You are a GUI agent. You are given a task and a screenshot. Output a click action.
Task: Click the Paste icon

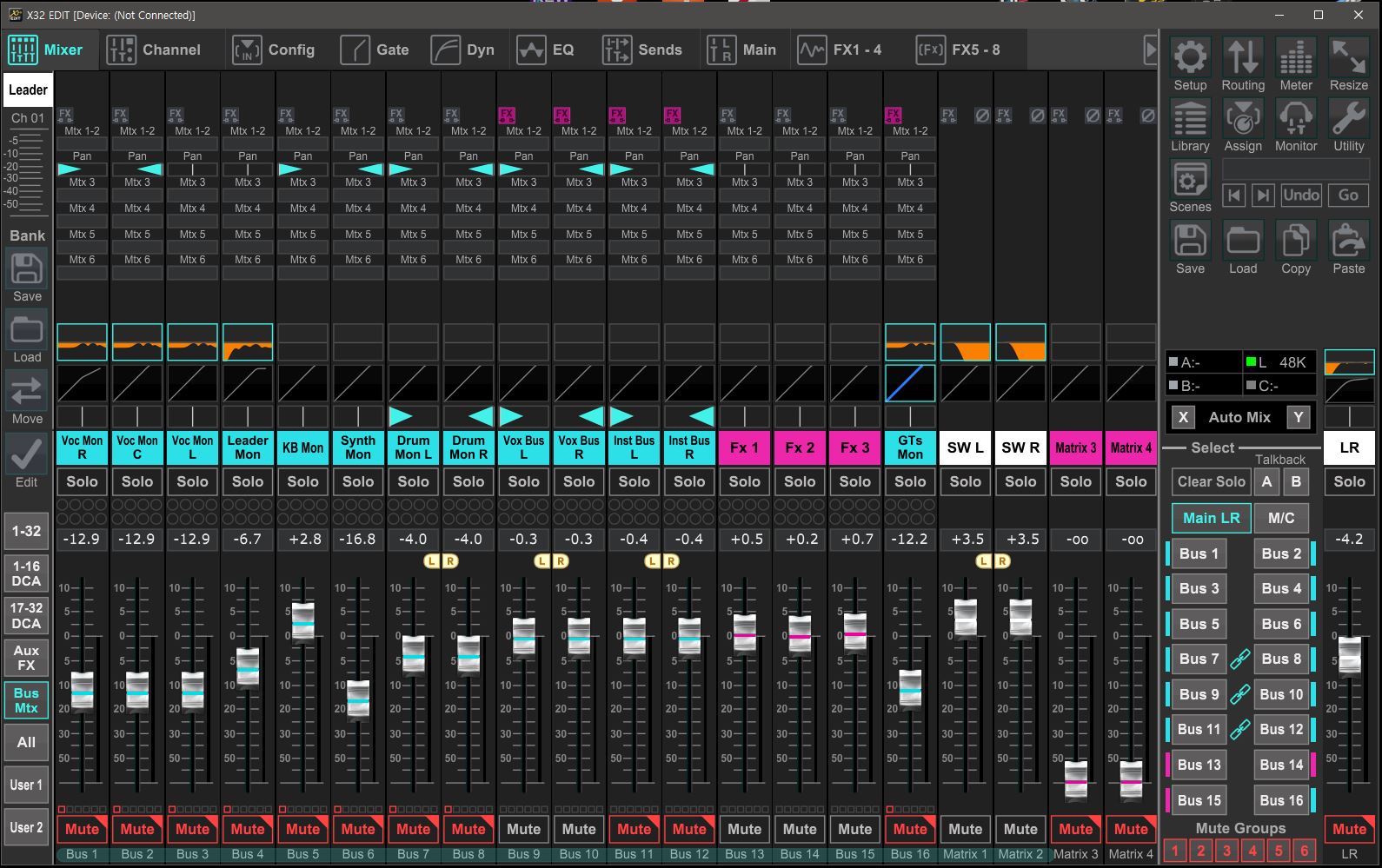(x=1349, y=241)
